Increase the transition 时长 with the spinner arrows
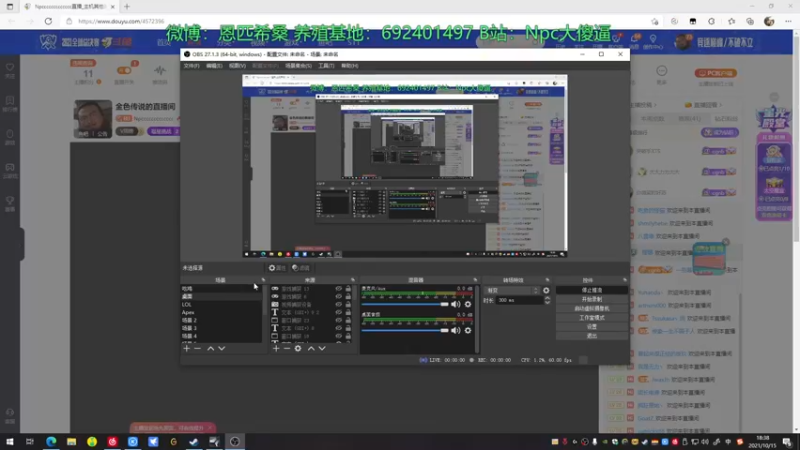This screenshot has height=450, width=800. [x=547, y=298]
